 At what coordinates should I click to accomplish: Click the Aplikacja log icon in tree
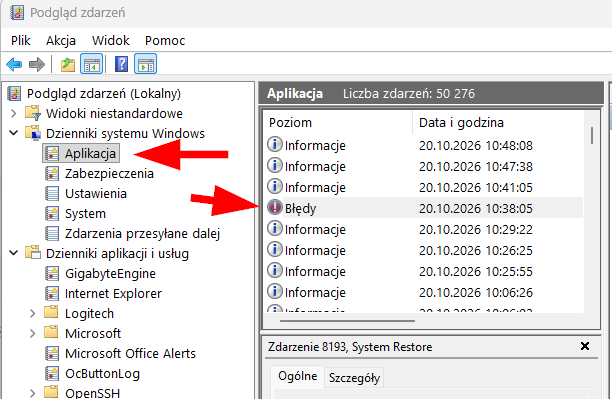click(52, 154)
